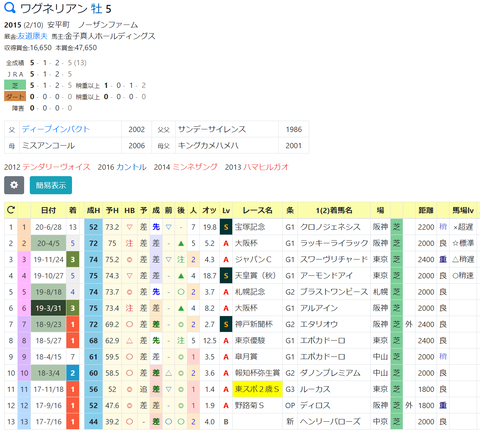
Task: Click the S level badge for 神戸新聞杯
Action: [x=226, y=324]
